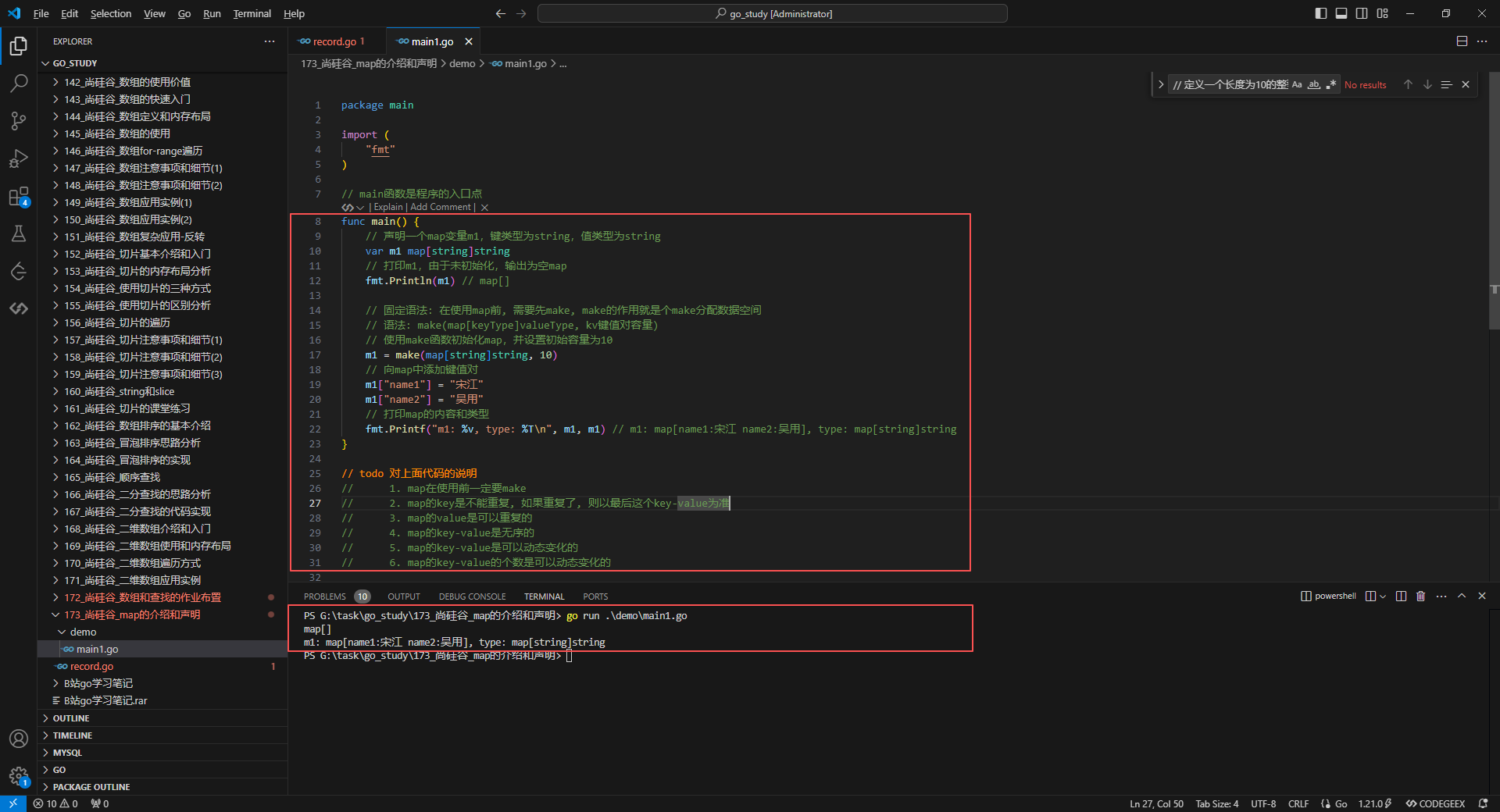1500x812 pixels.
Task: Open Run and Debug view
Action: (19, 158)
